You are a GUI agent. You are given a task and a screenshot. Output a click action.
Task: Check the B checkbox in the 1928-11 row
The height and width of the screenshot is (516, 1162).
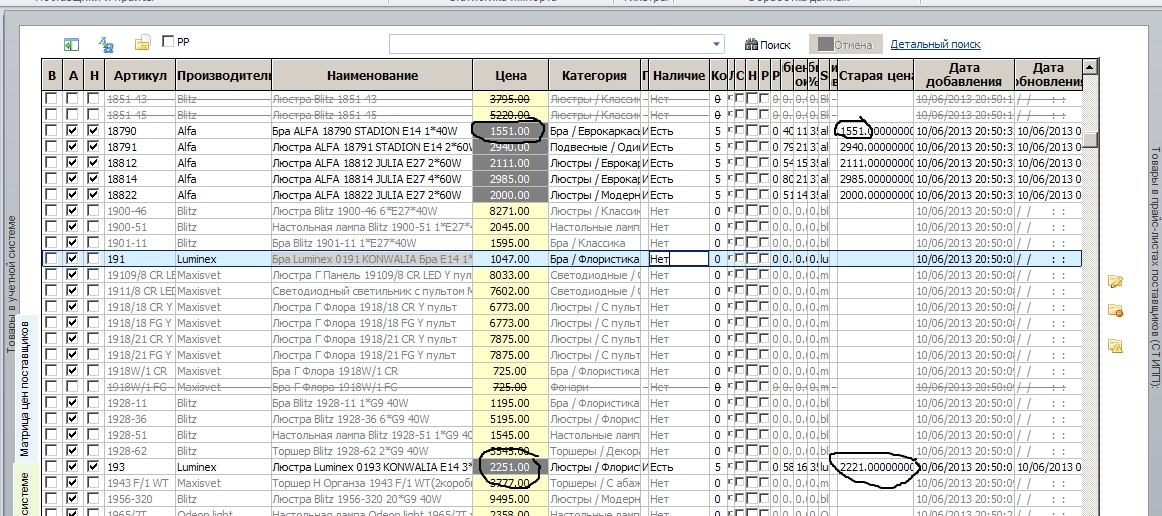[x=50, y=403]
